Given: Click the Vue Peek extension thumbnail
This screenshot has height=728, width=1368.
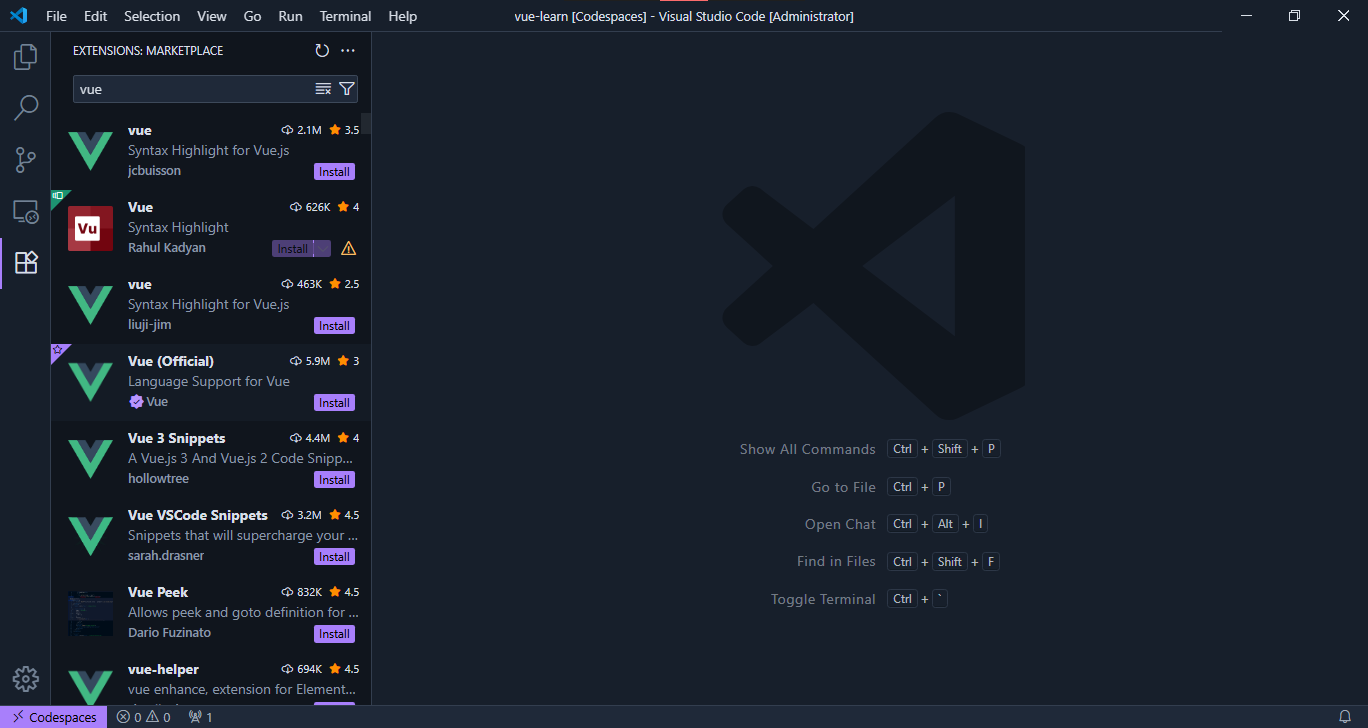Looking at the screenshot, I should (90, 612).
